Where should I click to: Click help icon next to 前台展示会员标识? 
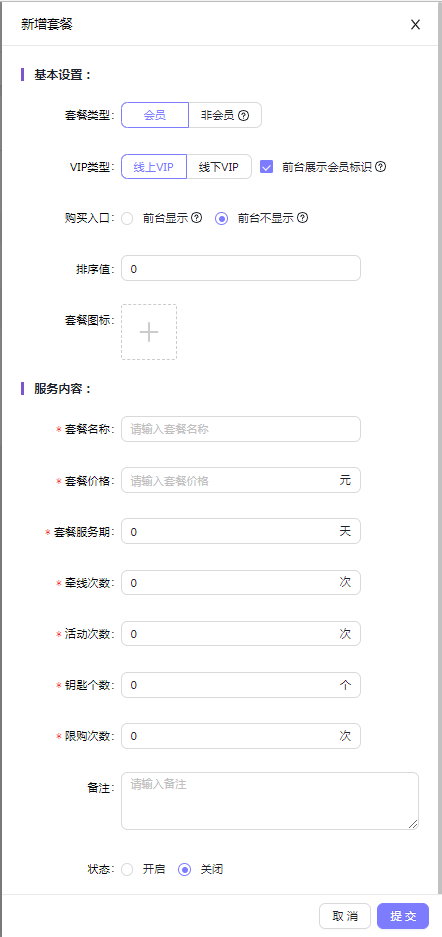click(380, 167)
